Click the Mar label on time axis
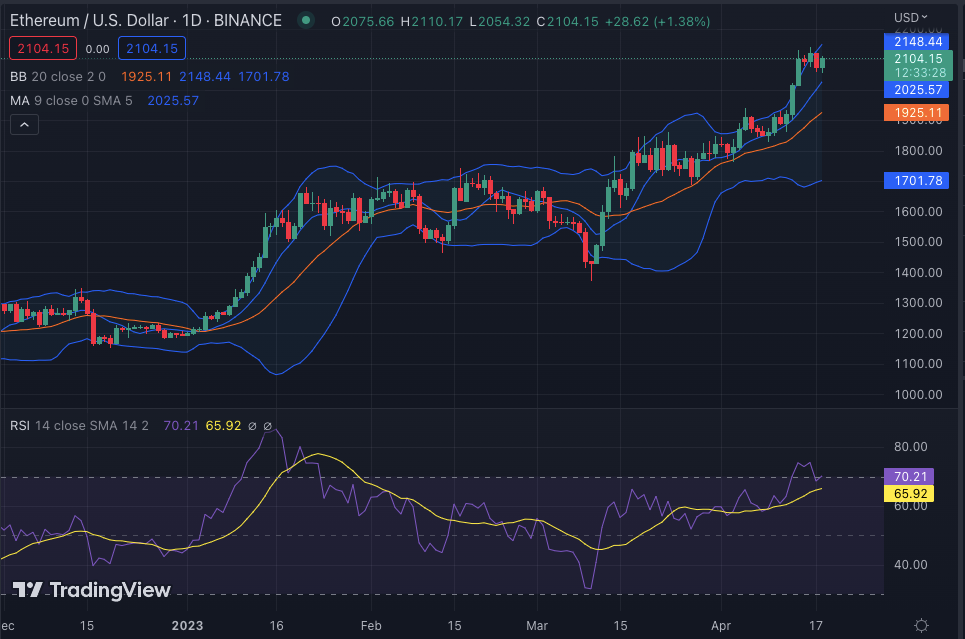The width and height of the screenshot is (965, 639). (x=539, y=625)
